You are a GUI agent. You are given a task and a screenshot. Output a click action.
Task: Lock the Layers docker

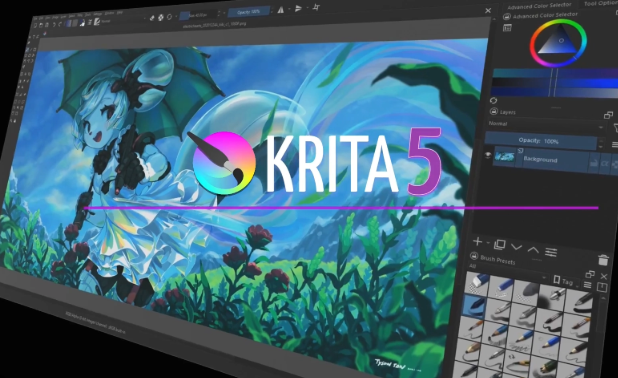pyautogui.click(x=494, y=112)
